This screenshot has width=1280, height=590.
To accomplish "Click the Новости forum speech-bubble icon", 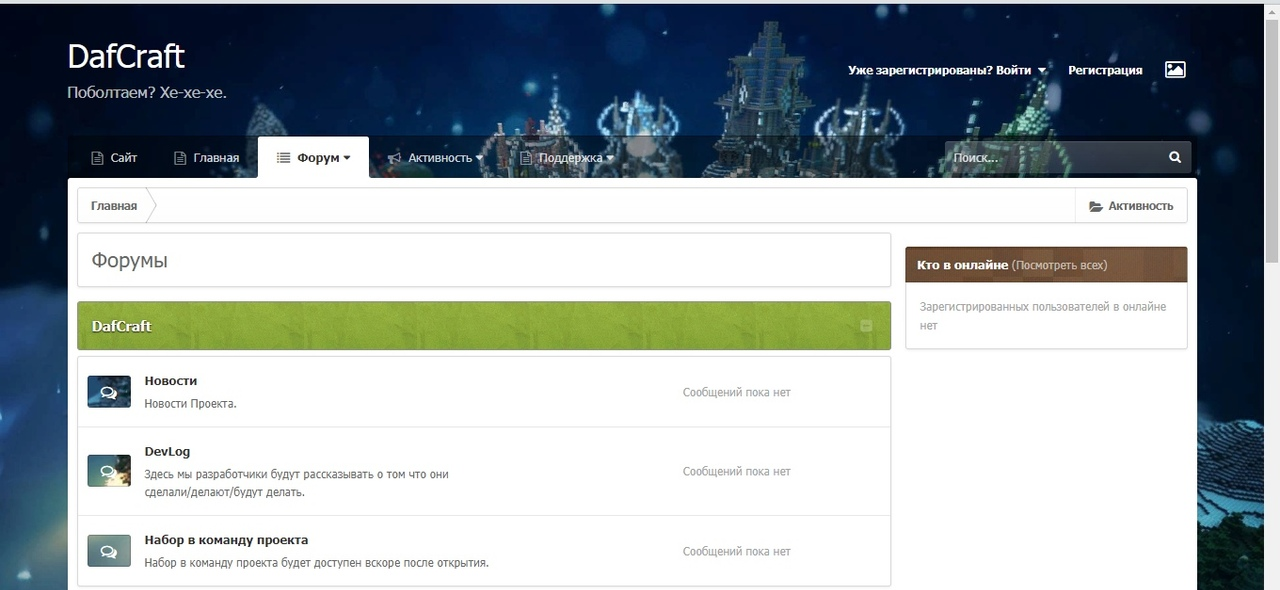I will coord(109,392).
